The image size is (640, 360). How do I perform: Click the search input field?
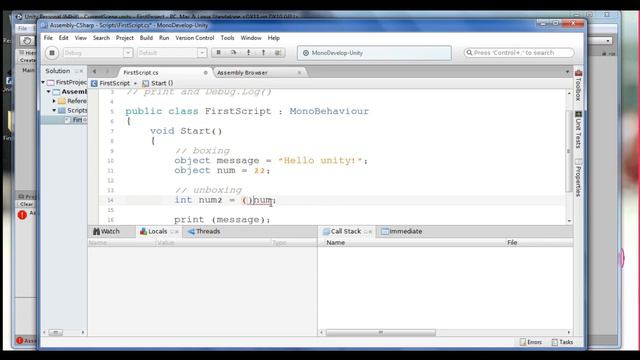pos(519,53)
